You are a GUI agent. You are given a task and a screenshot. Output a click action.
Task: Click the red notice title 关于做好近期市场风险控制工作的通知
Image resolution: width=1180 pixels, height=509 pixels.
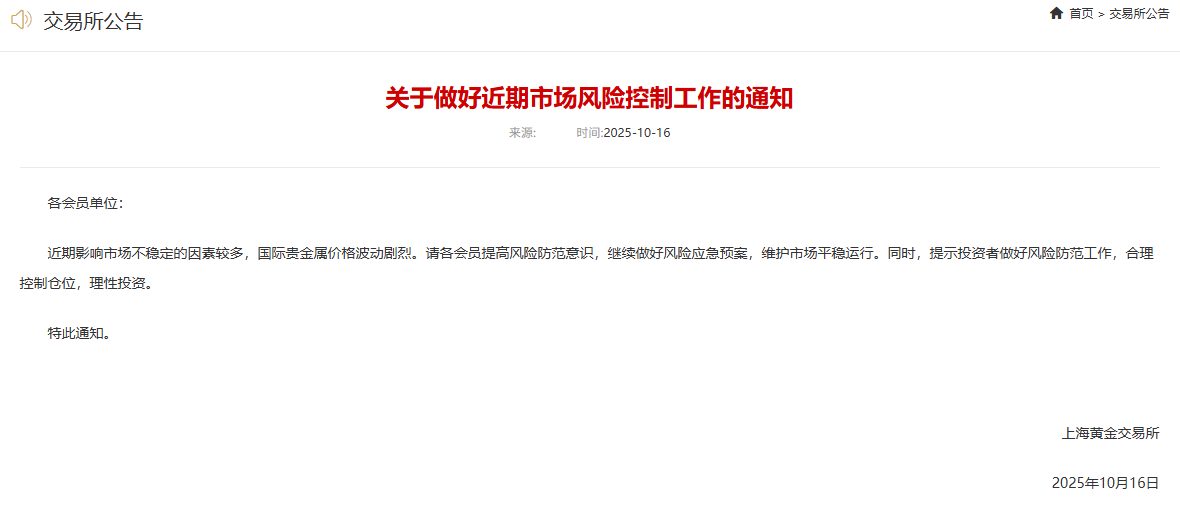coord(589,99)
